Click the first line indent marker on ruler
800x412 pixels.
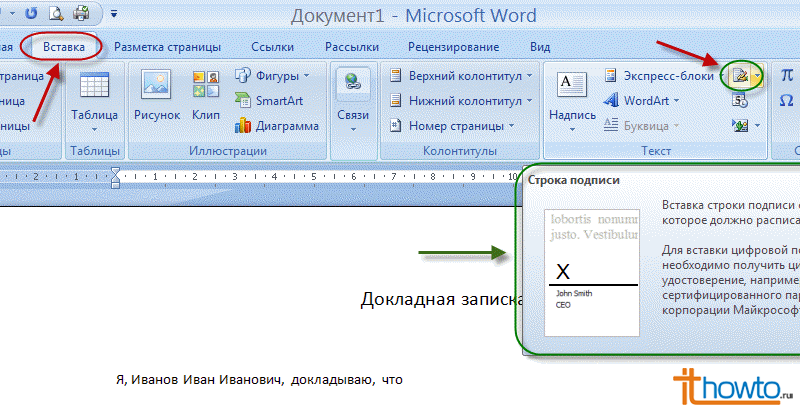pyautogui.click(x=116, y=172)
